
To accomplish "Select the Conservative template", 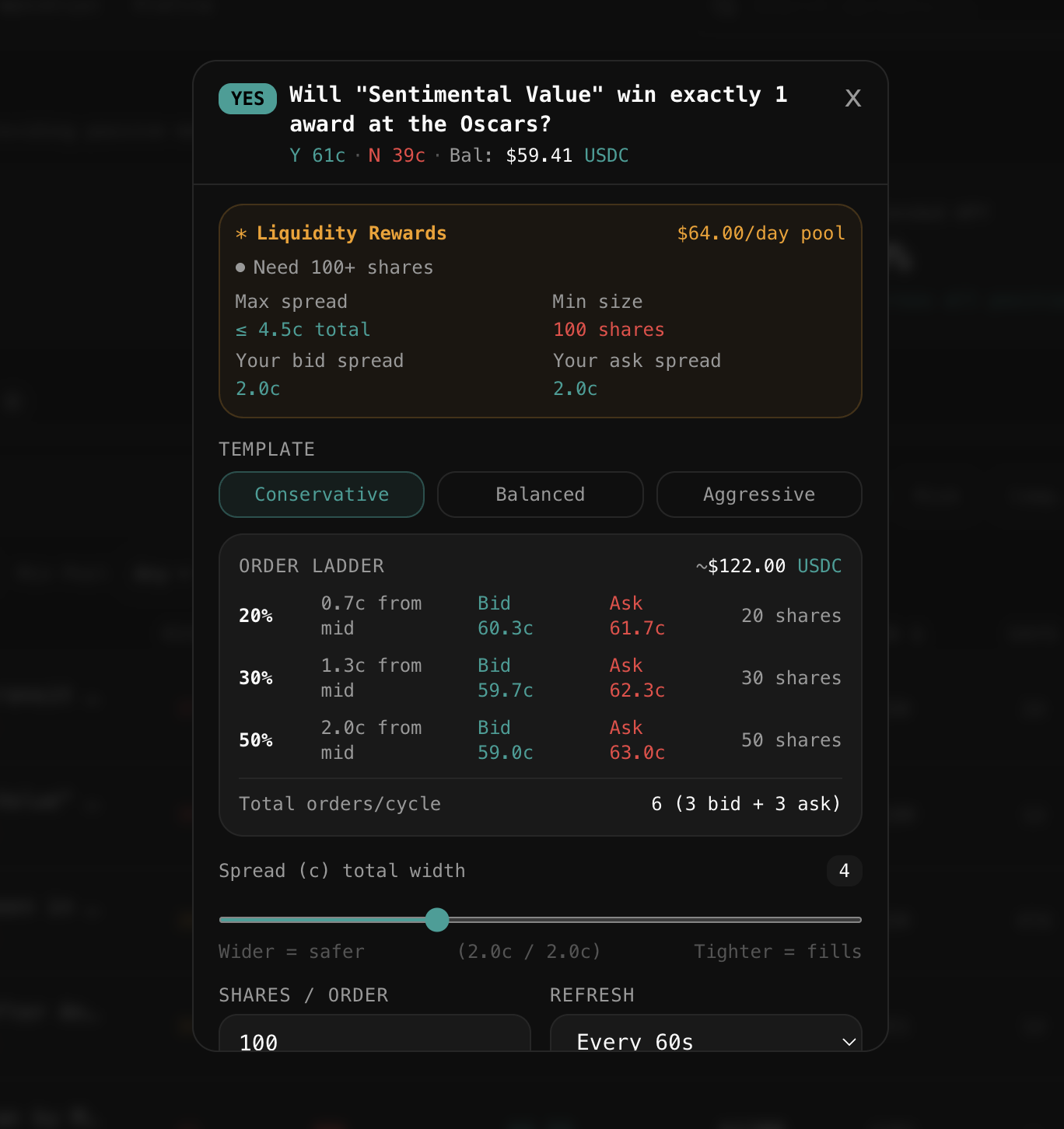I will [x=321, y=495].
